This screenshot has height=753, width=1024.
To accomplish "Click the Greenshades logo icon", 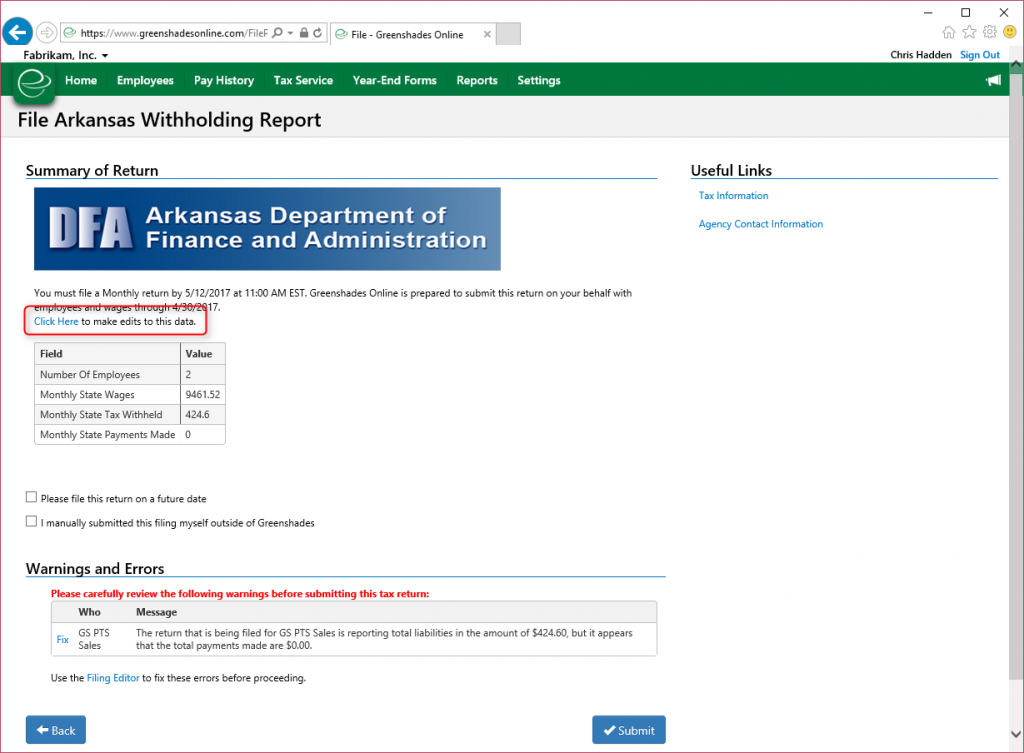I will pos(34,83).
